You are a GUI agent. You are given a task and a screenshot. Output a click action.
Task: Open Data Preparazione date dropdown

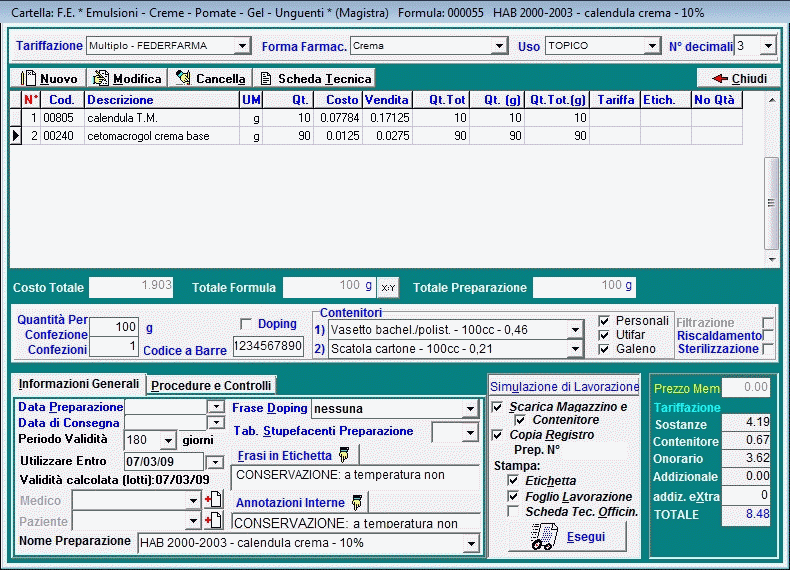point(216,407)
